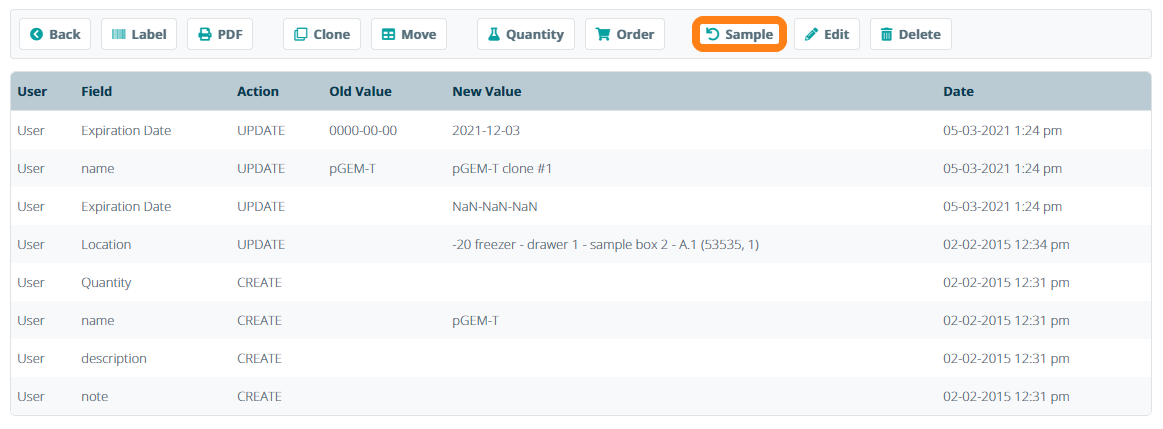Click the Back arrow button

click(x=55, y=34)
